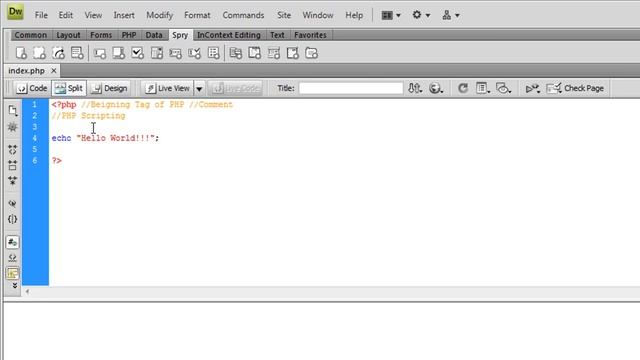The image size is (640, 360).
Task: Collapse full tag in coding toolbar
Action: click(13, 149)
